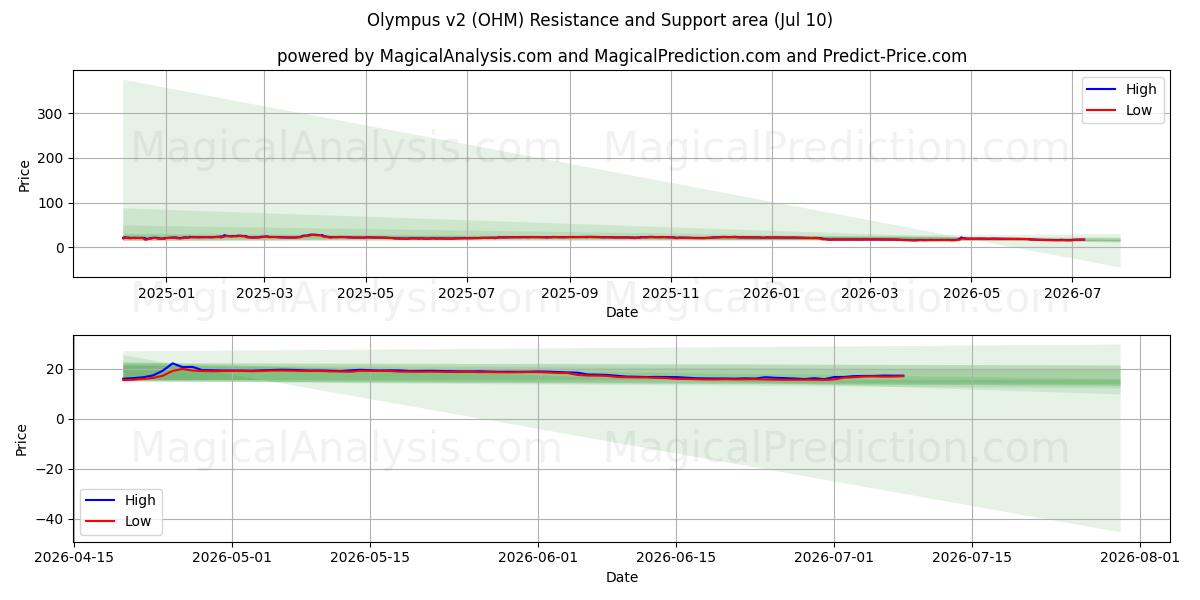
Task: Click the bottom chart y-axis value '−20'
Action: 51,469
